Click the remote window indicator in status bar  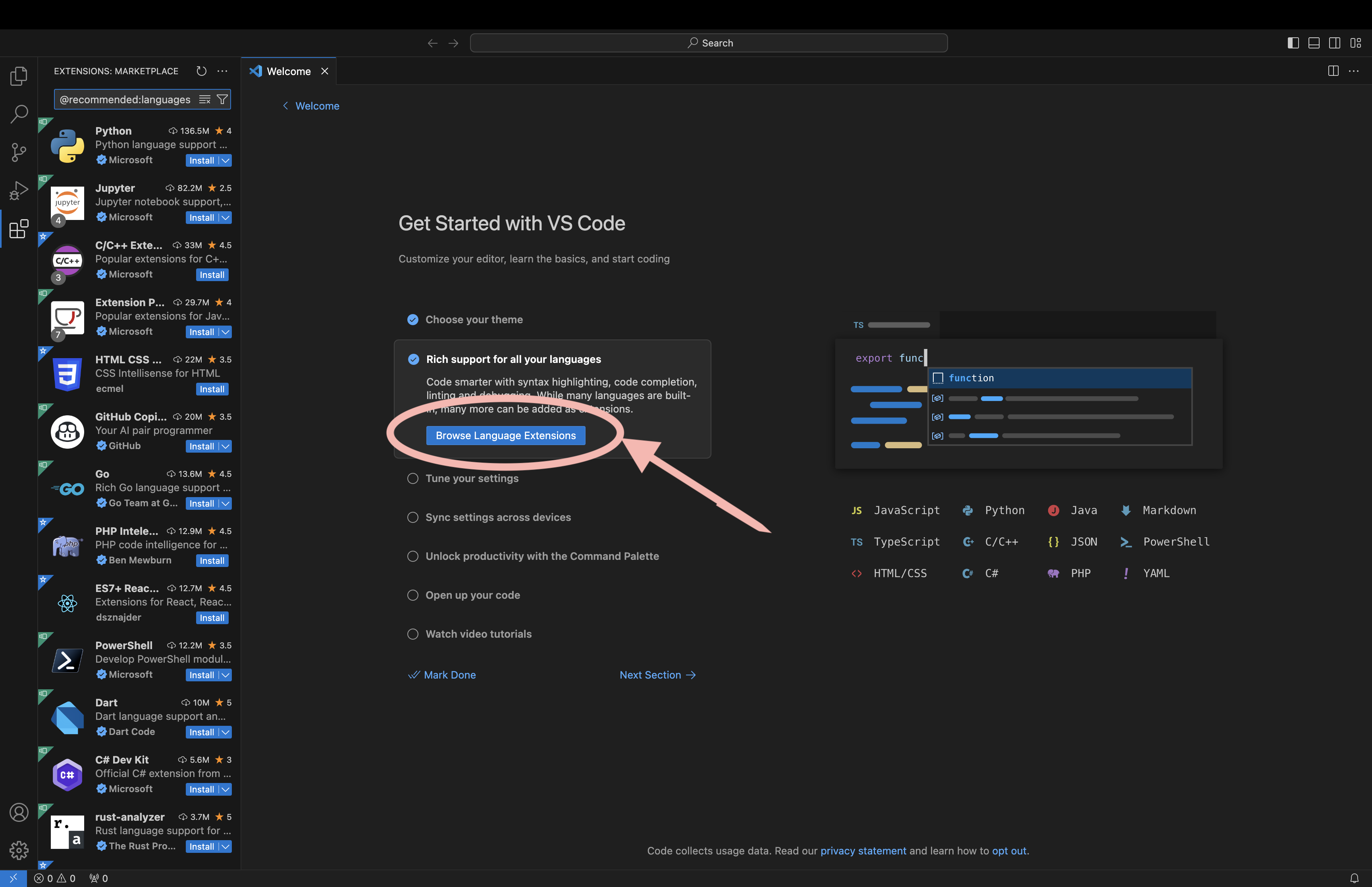click(x=13, y=878)
